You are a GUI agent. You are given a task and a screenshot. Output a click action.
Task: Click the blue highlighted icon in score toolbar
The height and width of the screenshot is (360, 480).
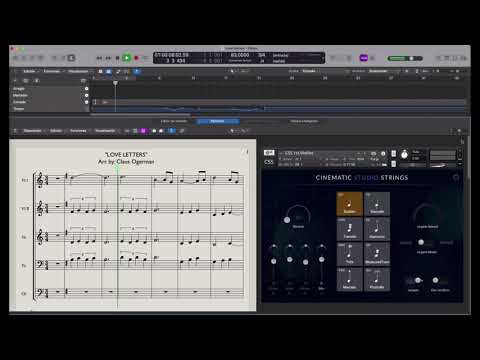point(172,131)
